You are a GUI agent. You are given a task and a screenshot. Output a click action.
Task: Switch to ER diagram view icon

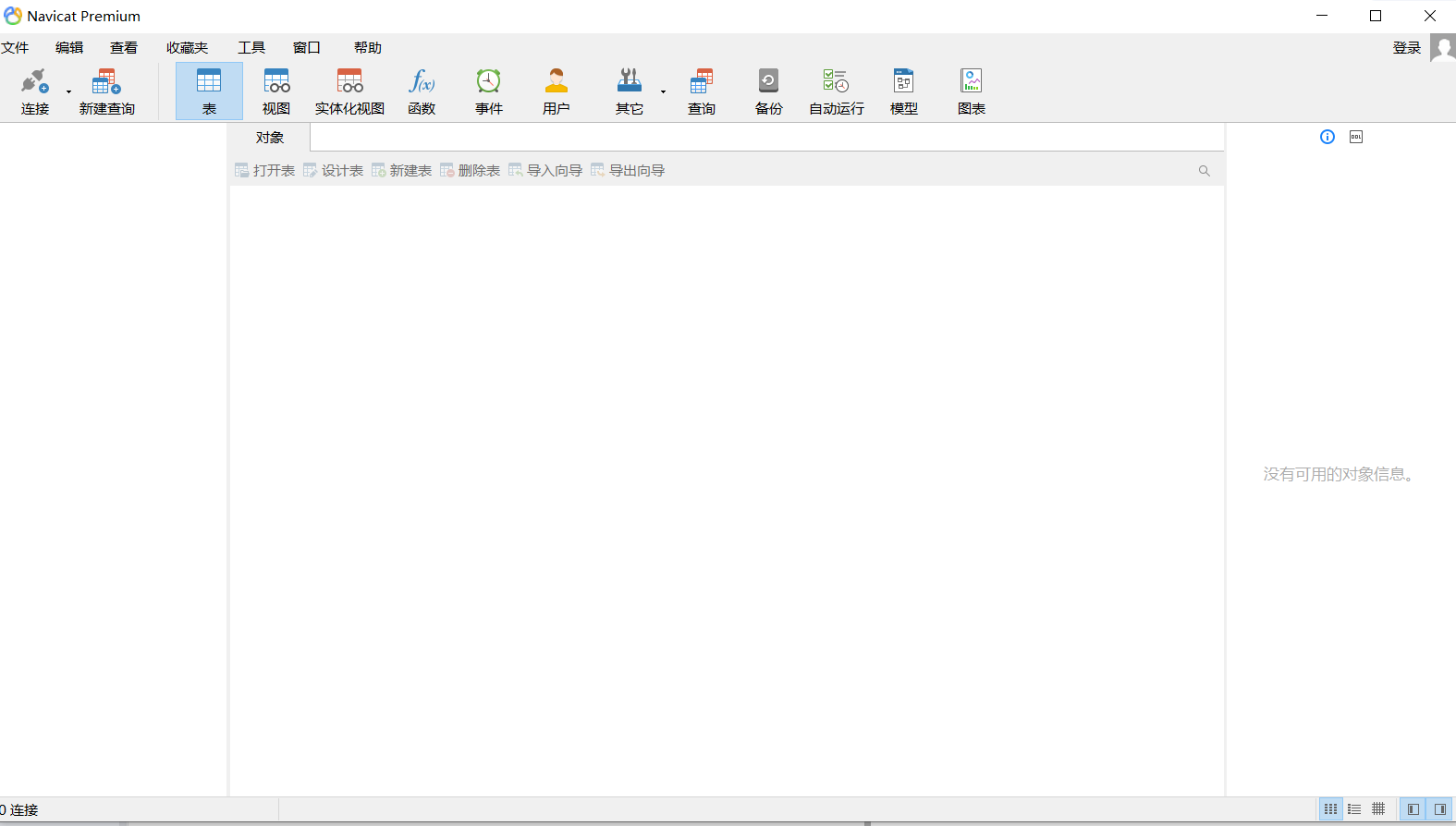point(1378,808)
